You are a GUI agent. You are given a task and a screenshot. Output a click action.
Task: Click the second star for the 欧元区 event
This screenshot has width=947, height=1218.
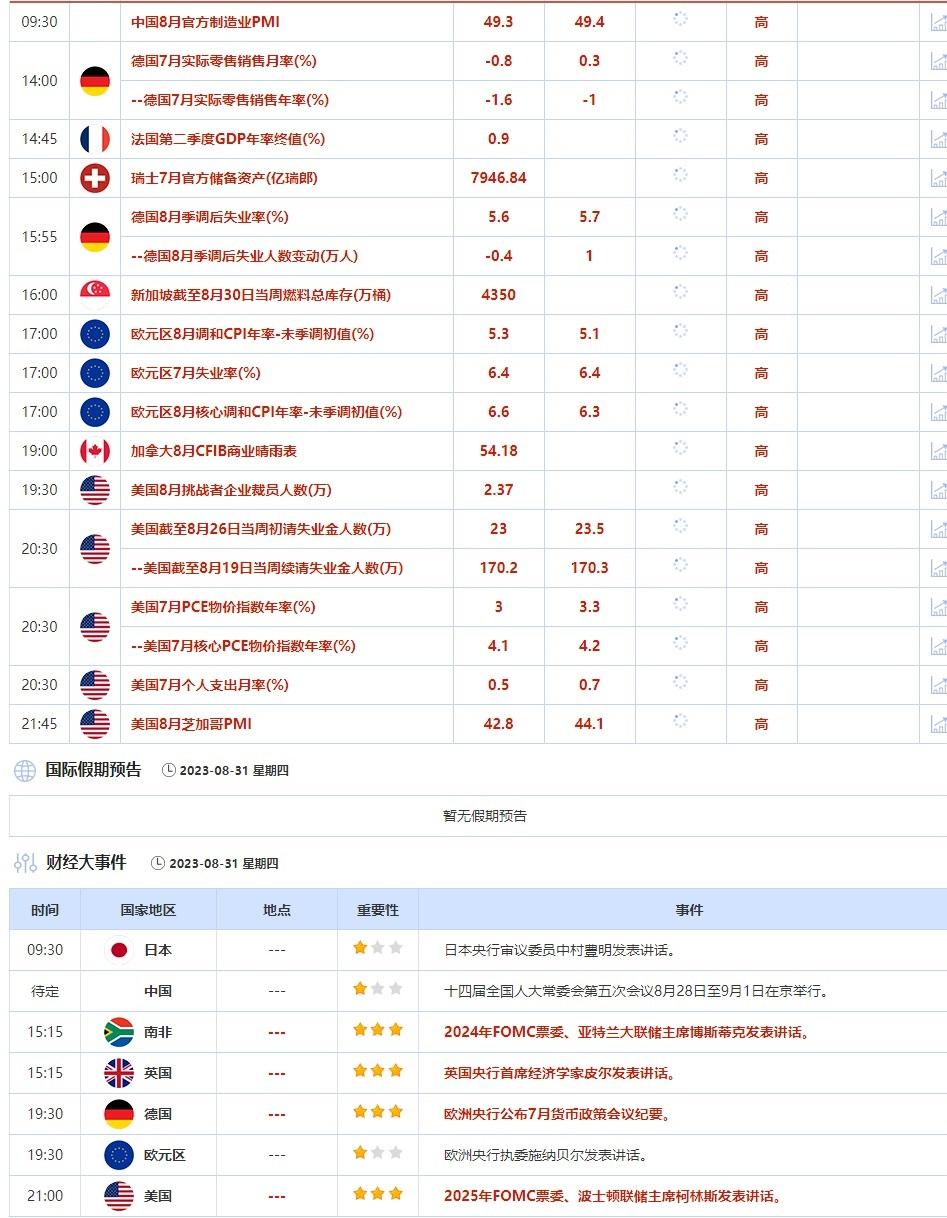pos(376,1154)
